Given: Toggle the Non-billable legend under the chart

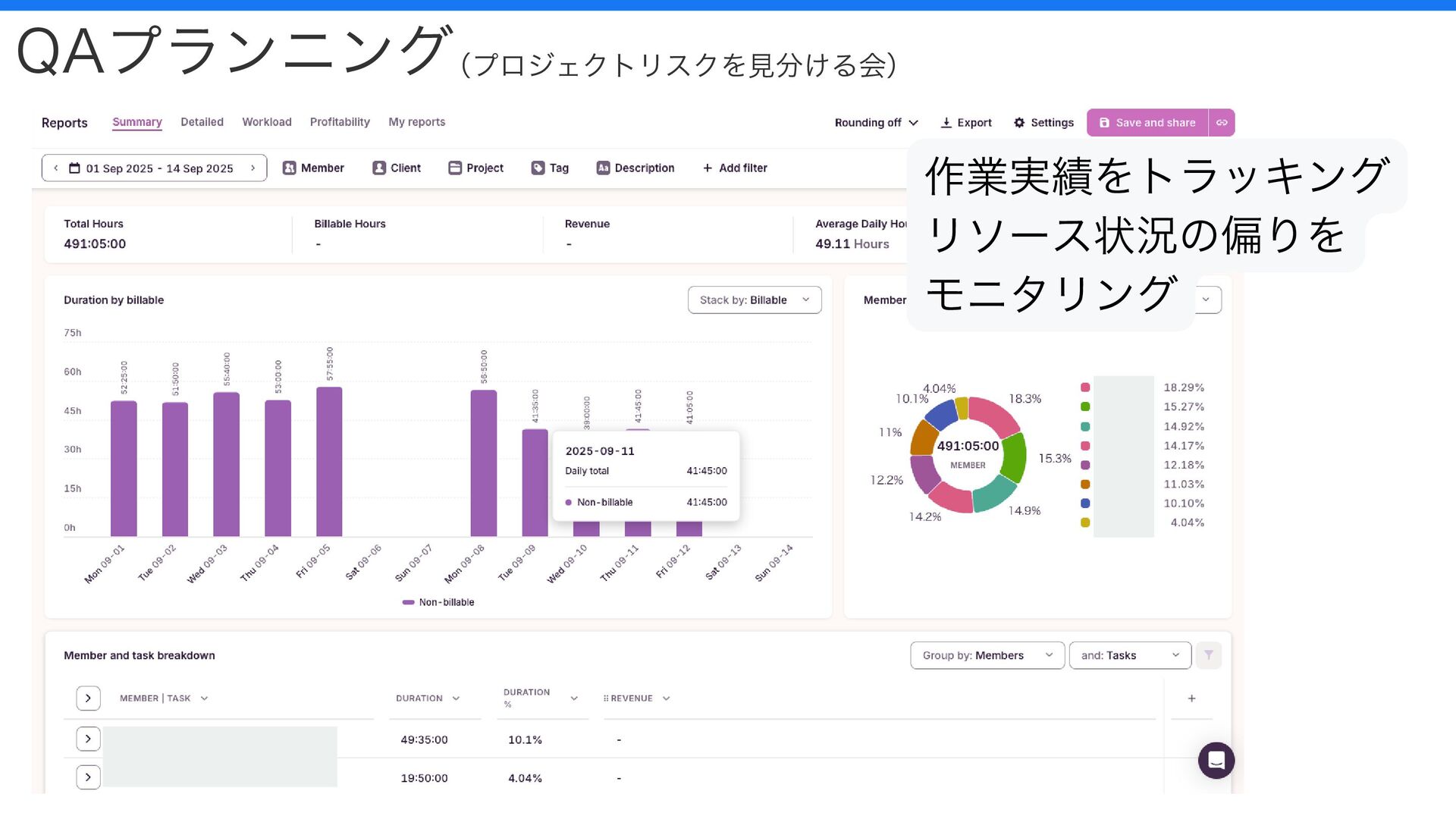Looking at the screenshot, I should [x=438, y=602].
